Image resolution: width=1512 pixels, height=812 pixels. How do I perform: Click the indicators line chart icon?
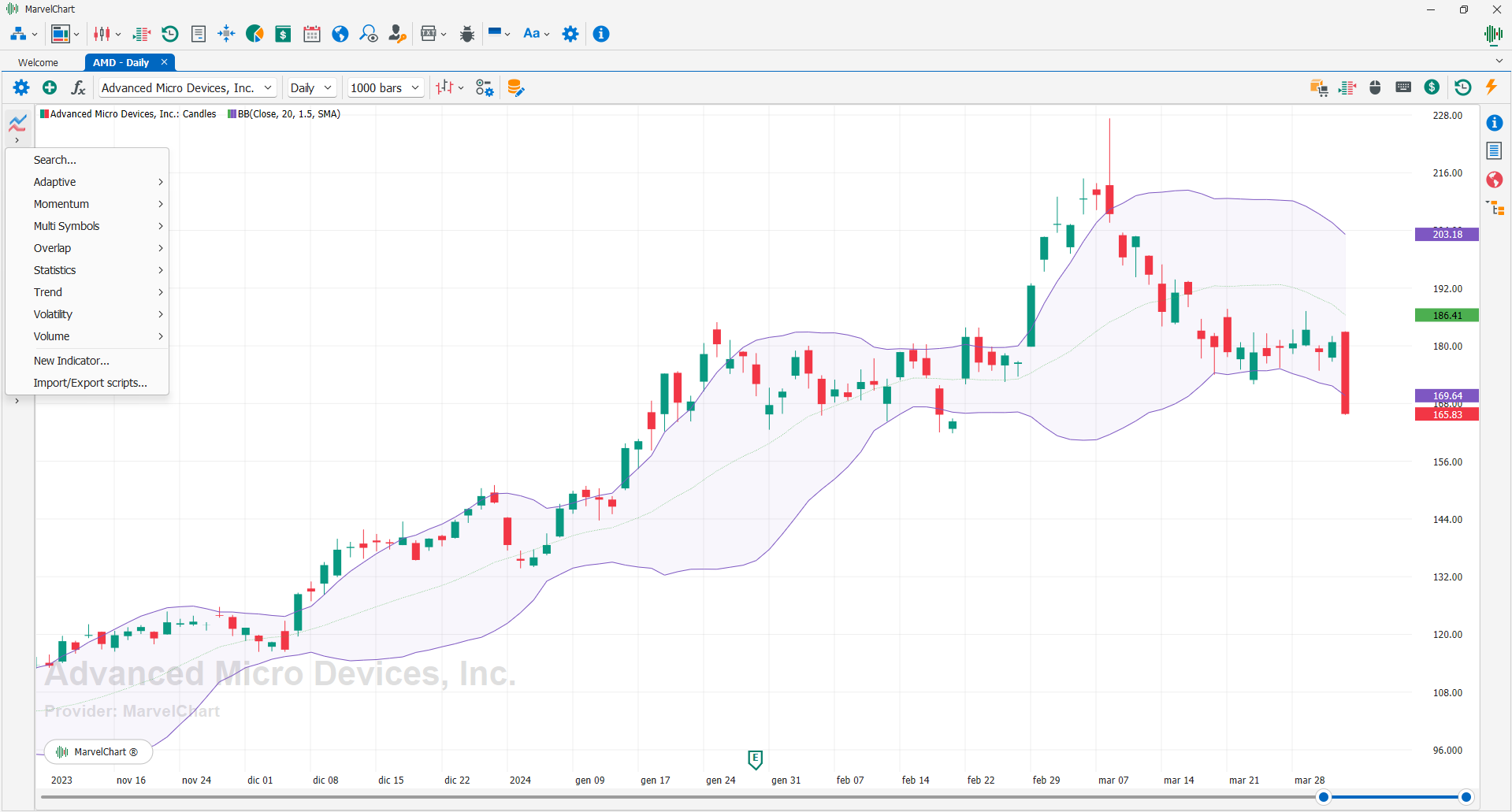point(17,123)
